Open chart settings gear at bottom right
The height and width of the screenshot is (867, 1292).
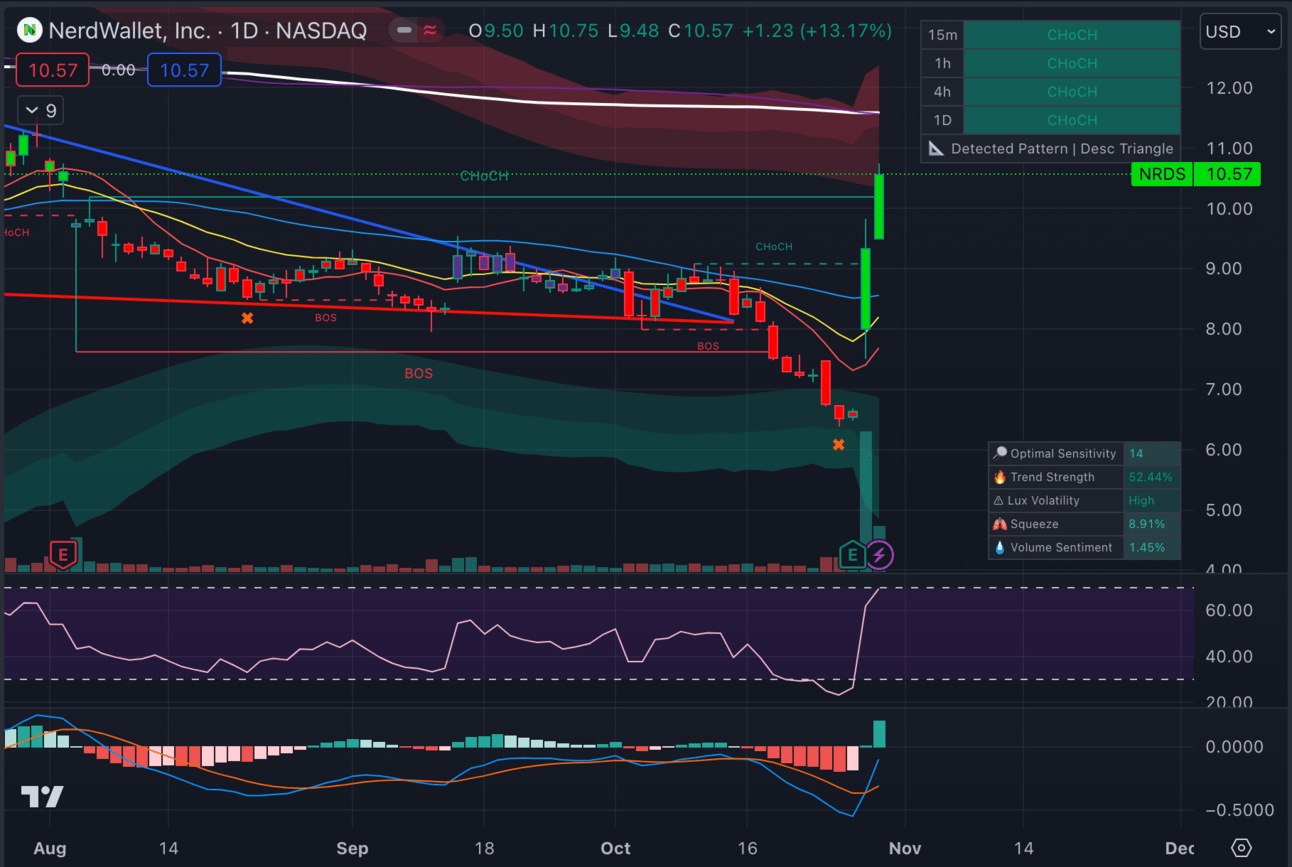(x=1241, y=847)
